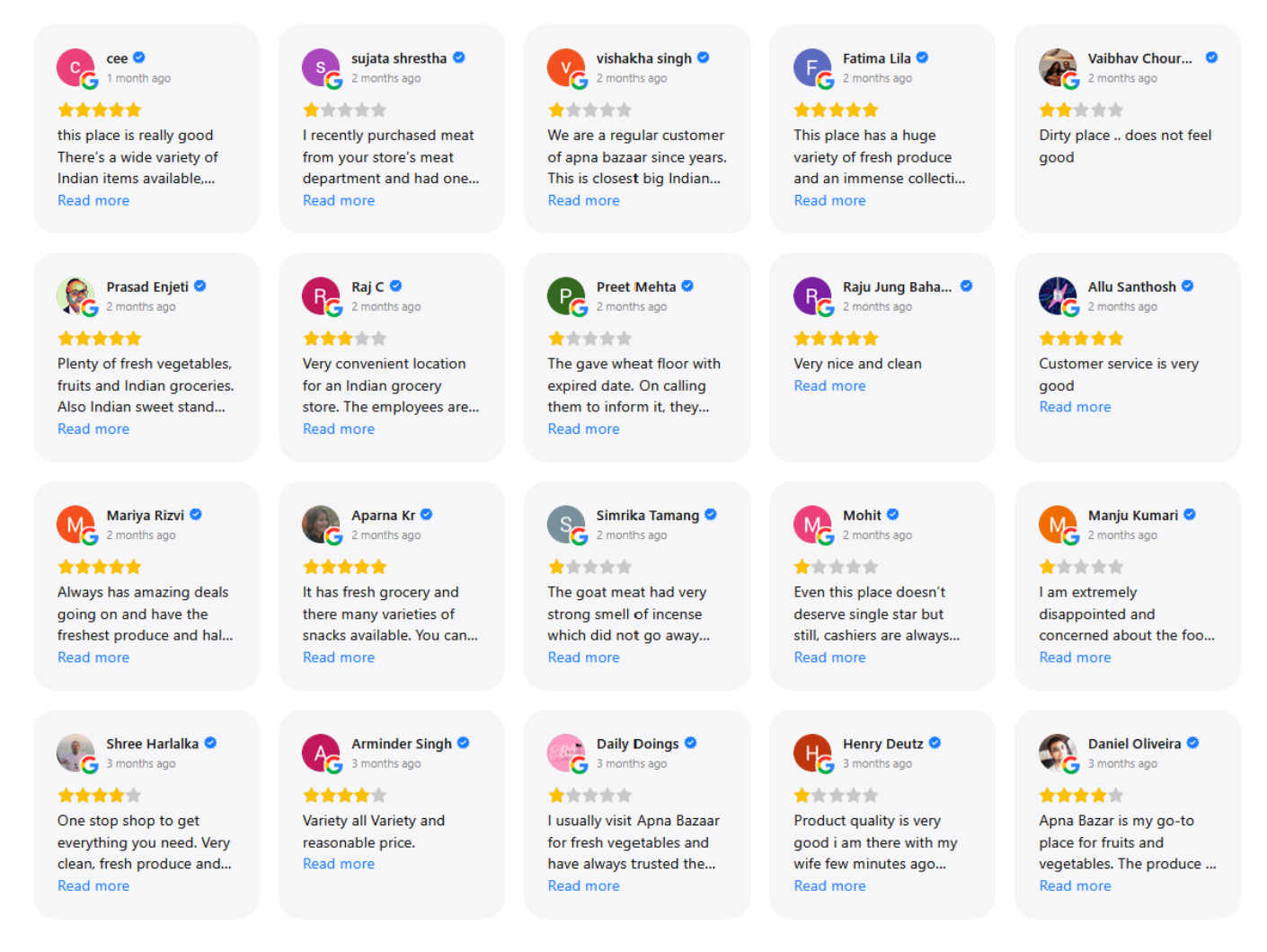Click Prasad Enjeti's profile photo
The image size is (1267, 952).
[76, 296]
